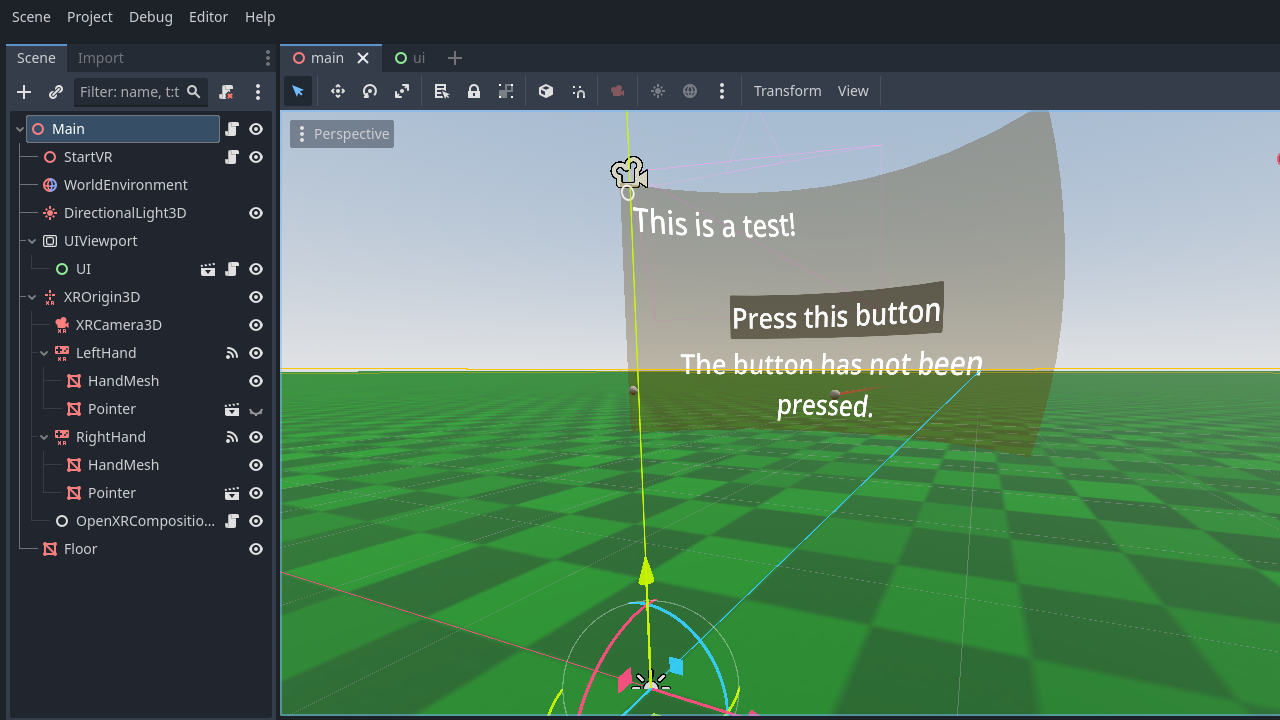The image size is (1280, 720).
Task: Collapse the LeftHand node
Action: 44,353
